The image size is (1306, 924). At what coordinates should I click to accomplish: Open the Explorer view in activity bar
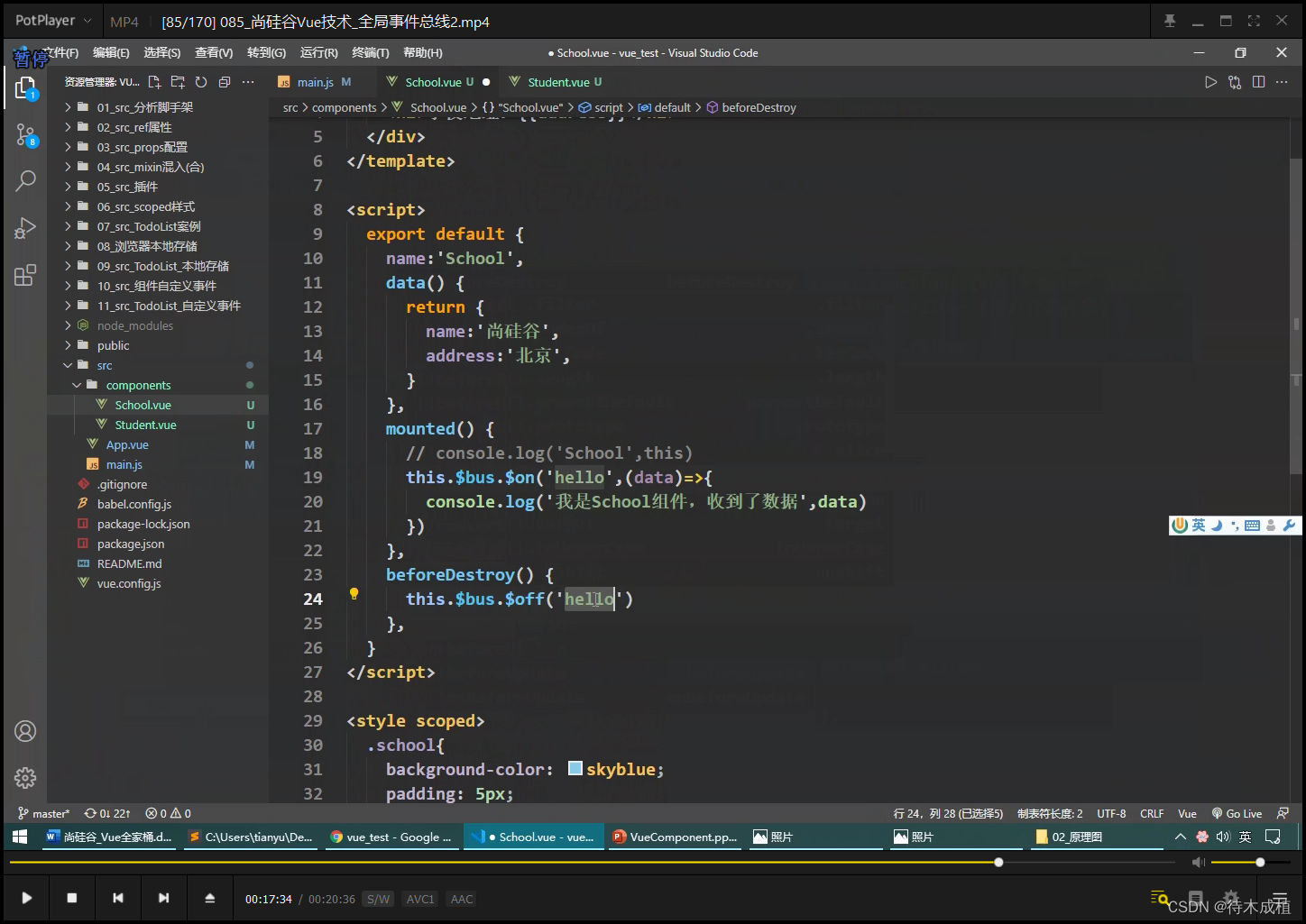point(25,87)
